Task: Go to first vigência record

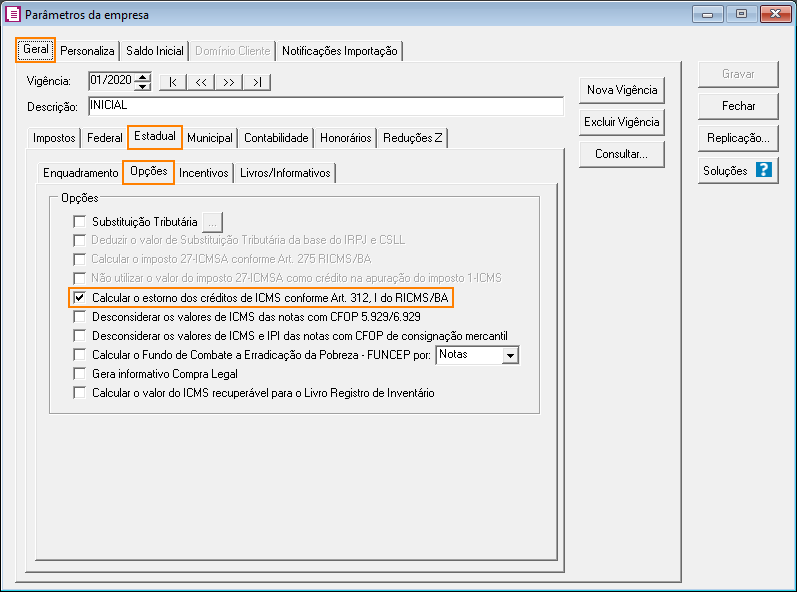Action: tap(173, 82)
